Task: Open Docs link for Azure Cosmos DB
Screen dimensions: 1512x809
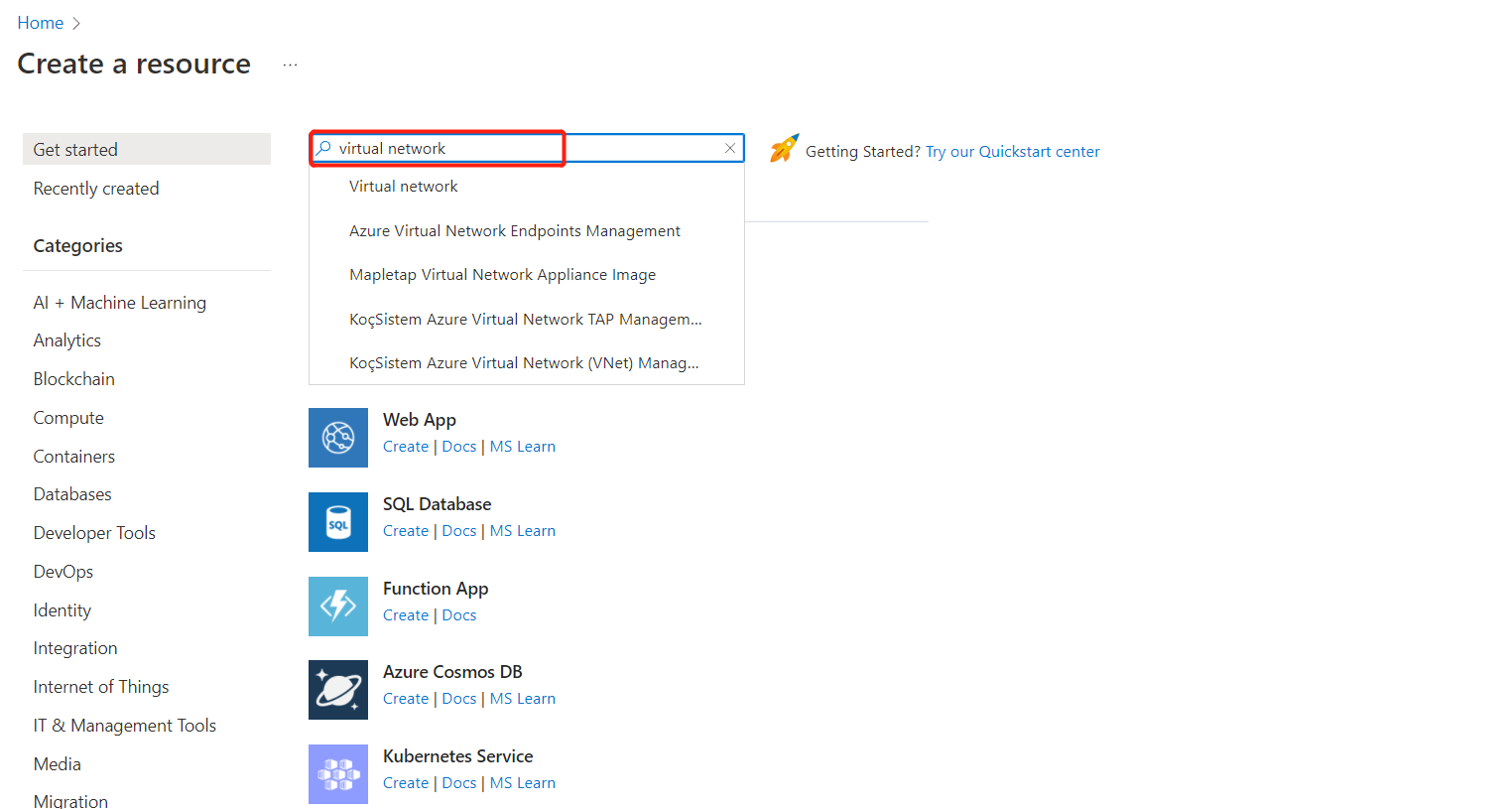Action: [459, 699]
